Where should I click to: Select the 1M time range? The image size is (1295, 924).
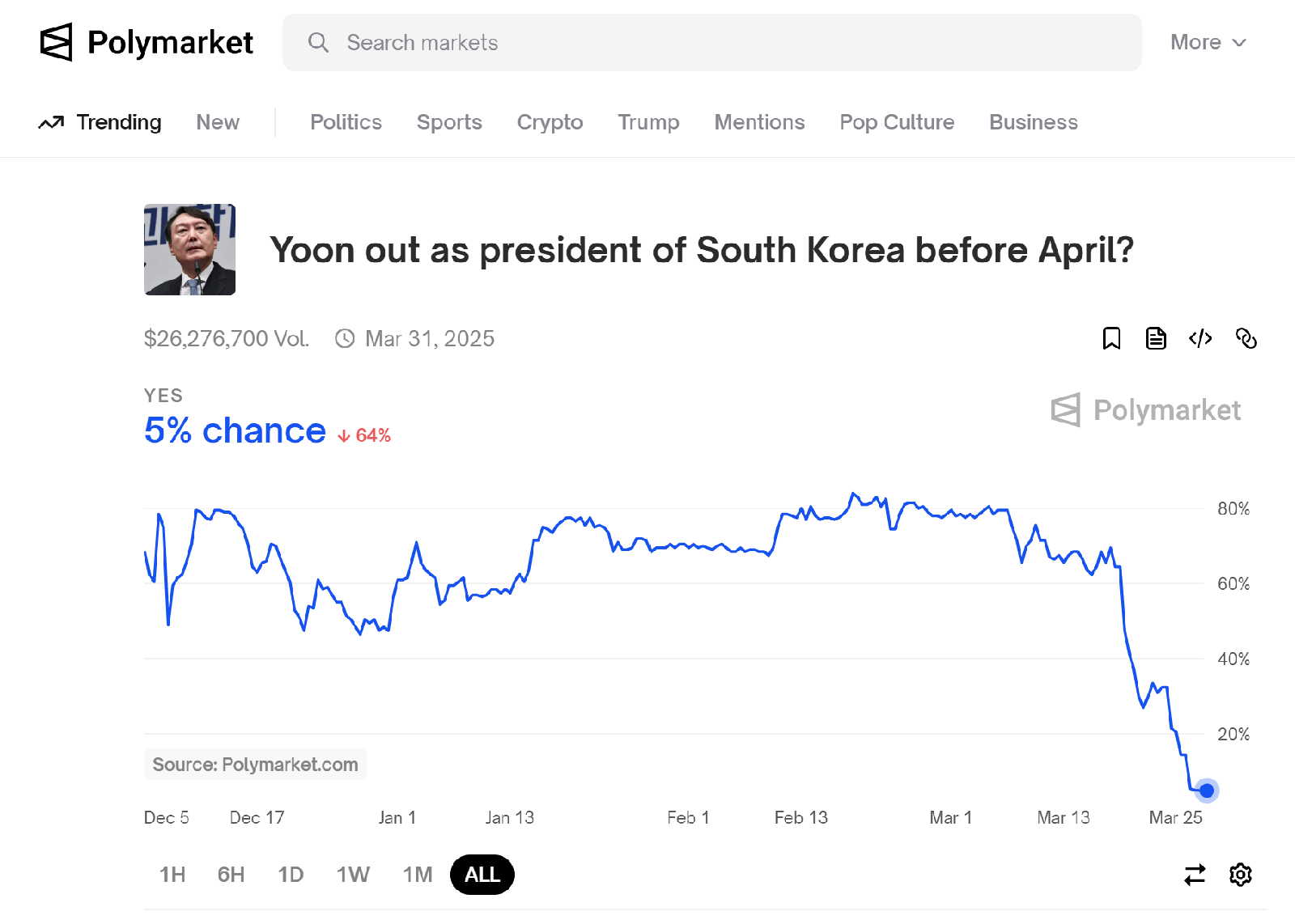418,875
